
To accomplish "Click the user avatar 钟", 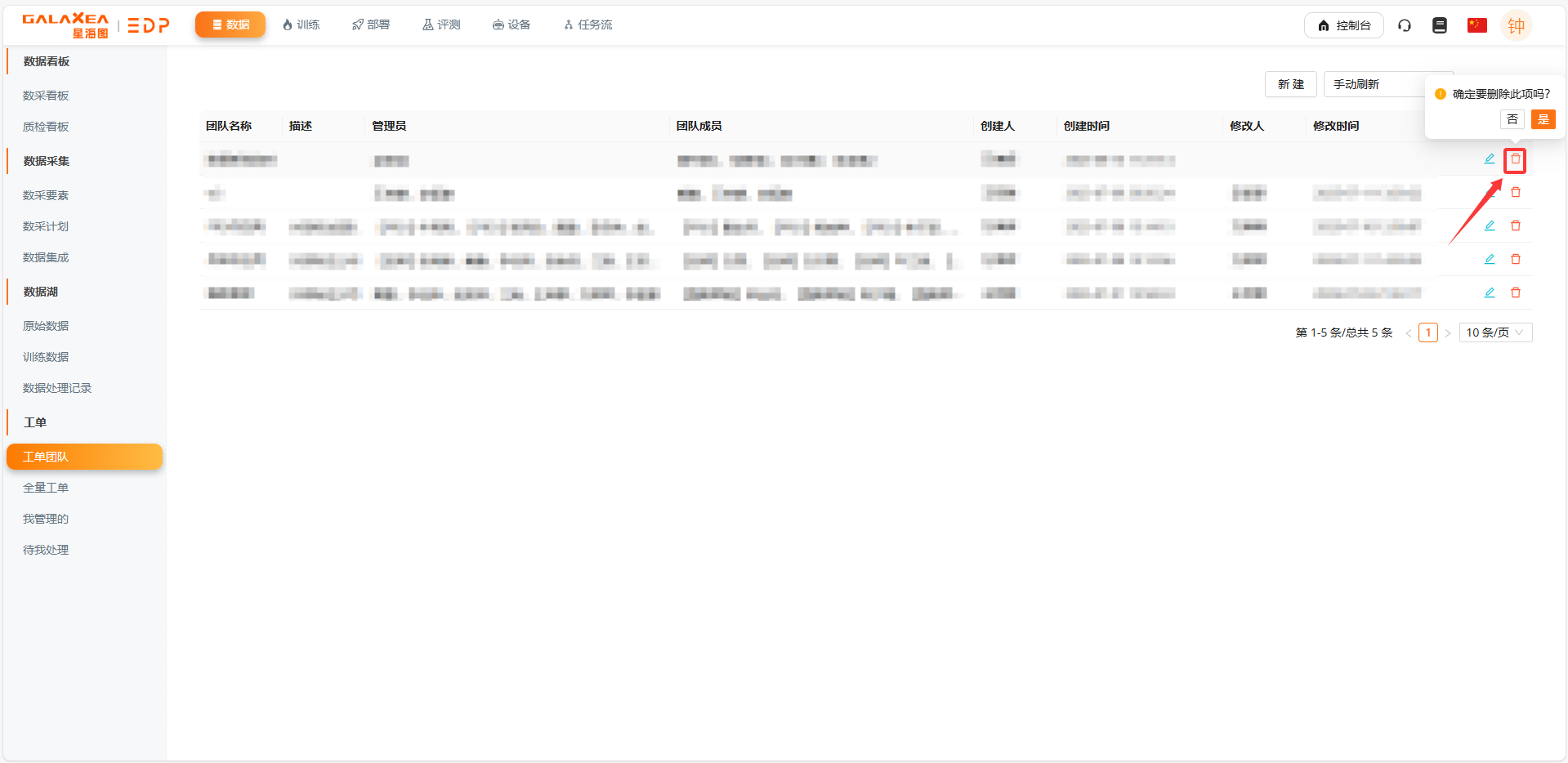I will (1516, 26).
